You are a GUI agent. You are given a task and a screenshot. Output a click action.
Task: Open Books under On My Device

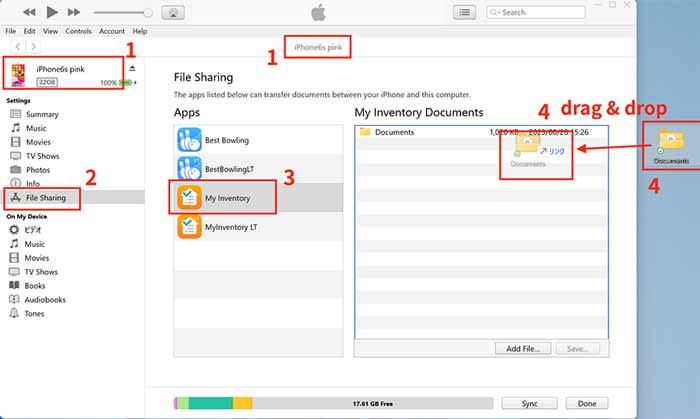(x=35, y=286)
